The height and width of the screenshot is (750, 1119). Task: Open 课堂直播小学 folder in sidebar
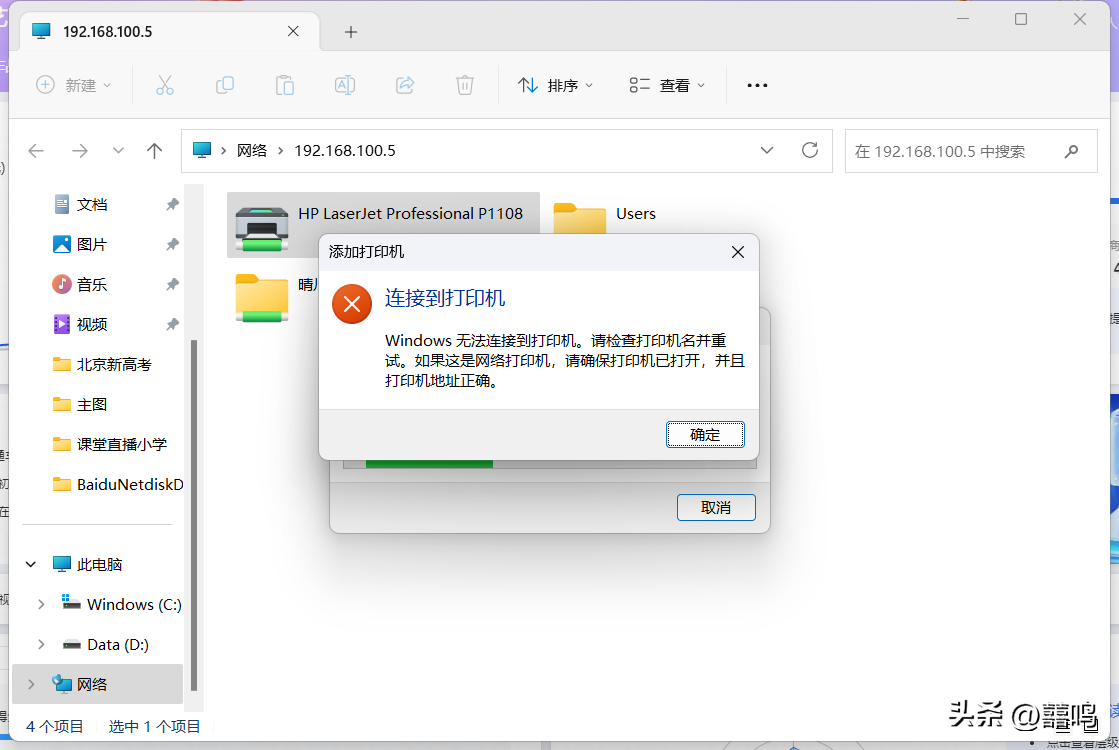[121, 445]
